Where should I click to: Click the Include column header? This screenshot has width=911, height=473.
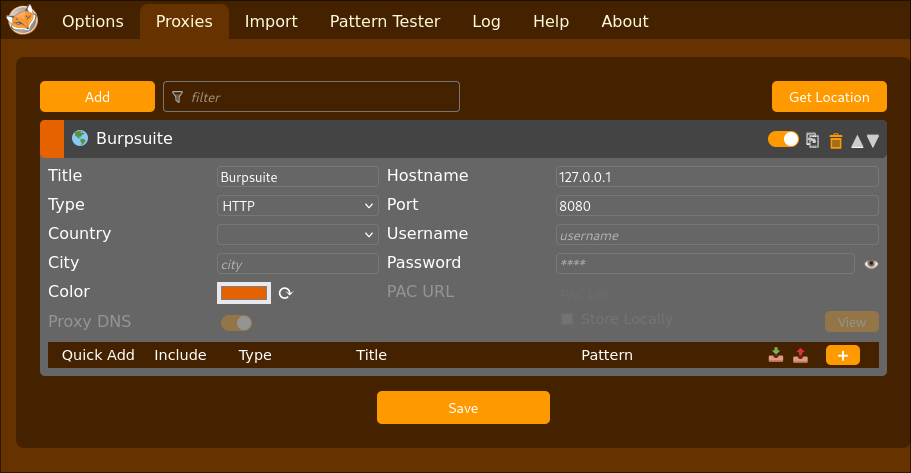pyautogui.click(x=180, y=355)
